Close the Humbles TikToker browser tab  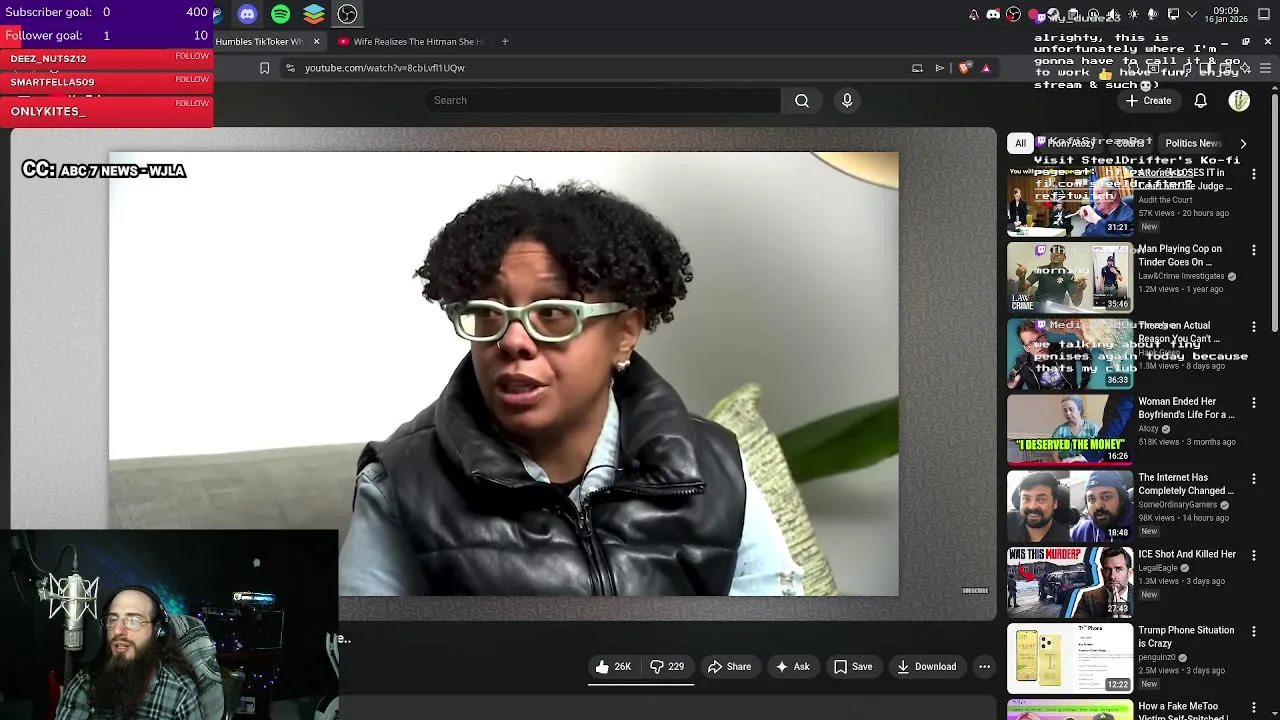click(316, 41)
